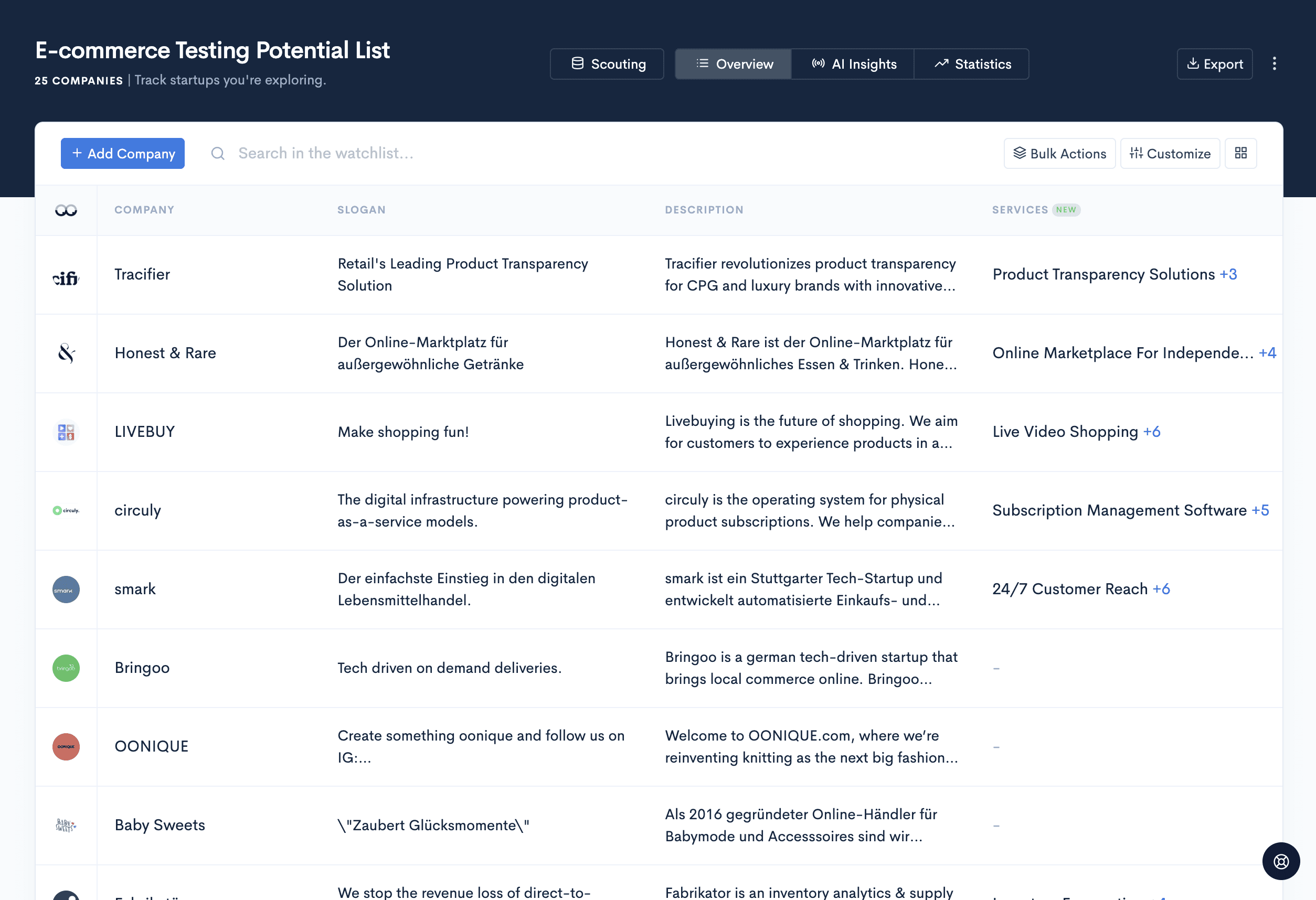
Task: Click the search magnifier icon
Action: [x=217, y=153]
